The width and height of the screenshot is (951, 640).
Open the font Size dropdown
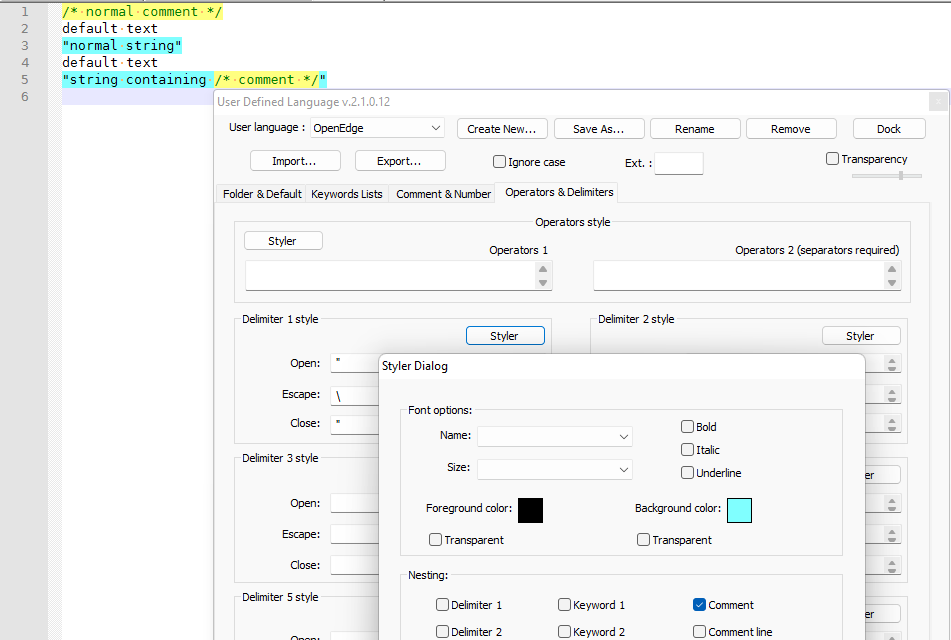(554, 469)
